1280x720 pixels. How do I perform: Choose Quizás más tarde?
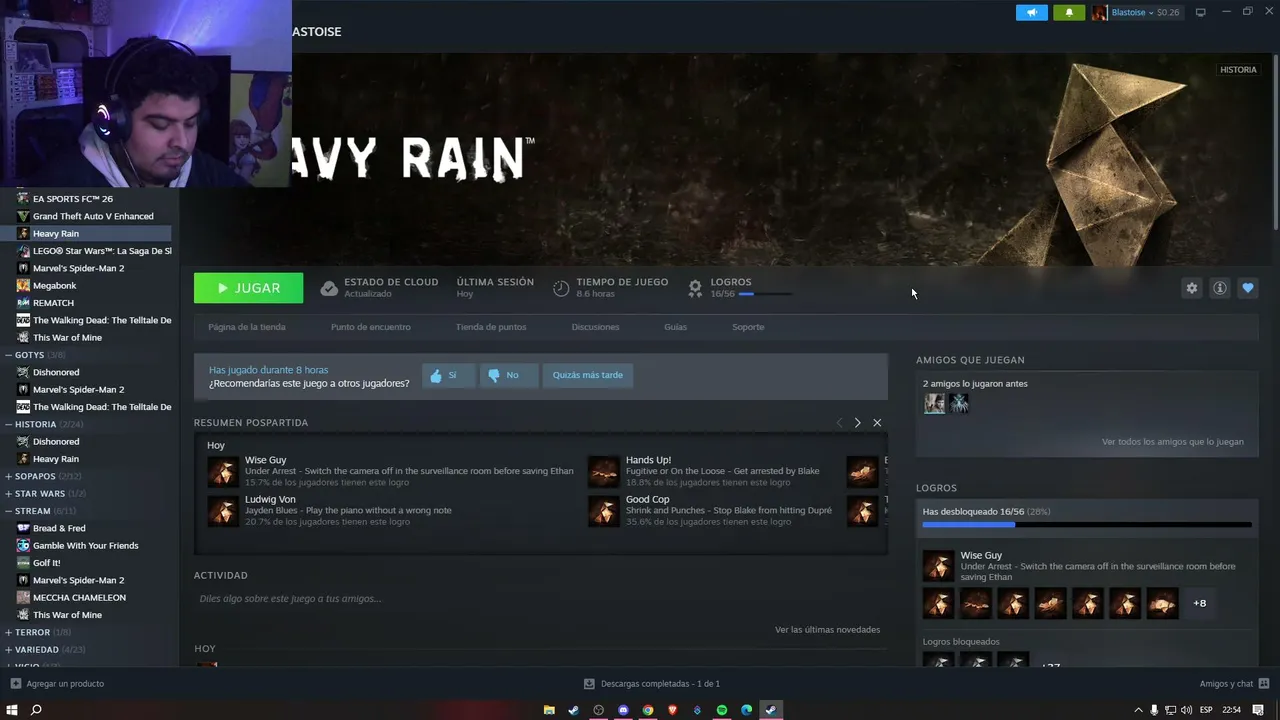pos(588,376)
